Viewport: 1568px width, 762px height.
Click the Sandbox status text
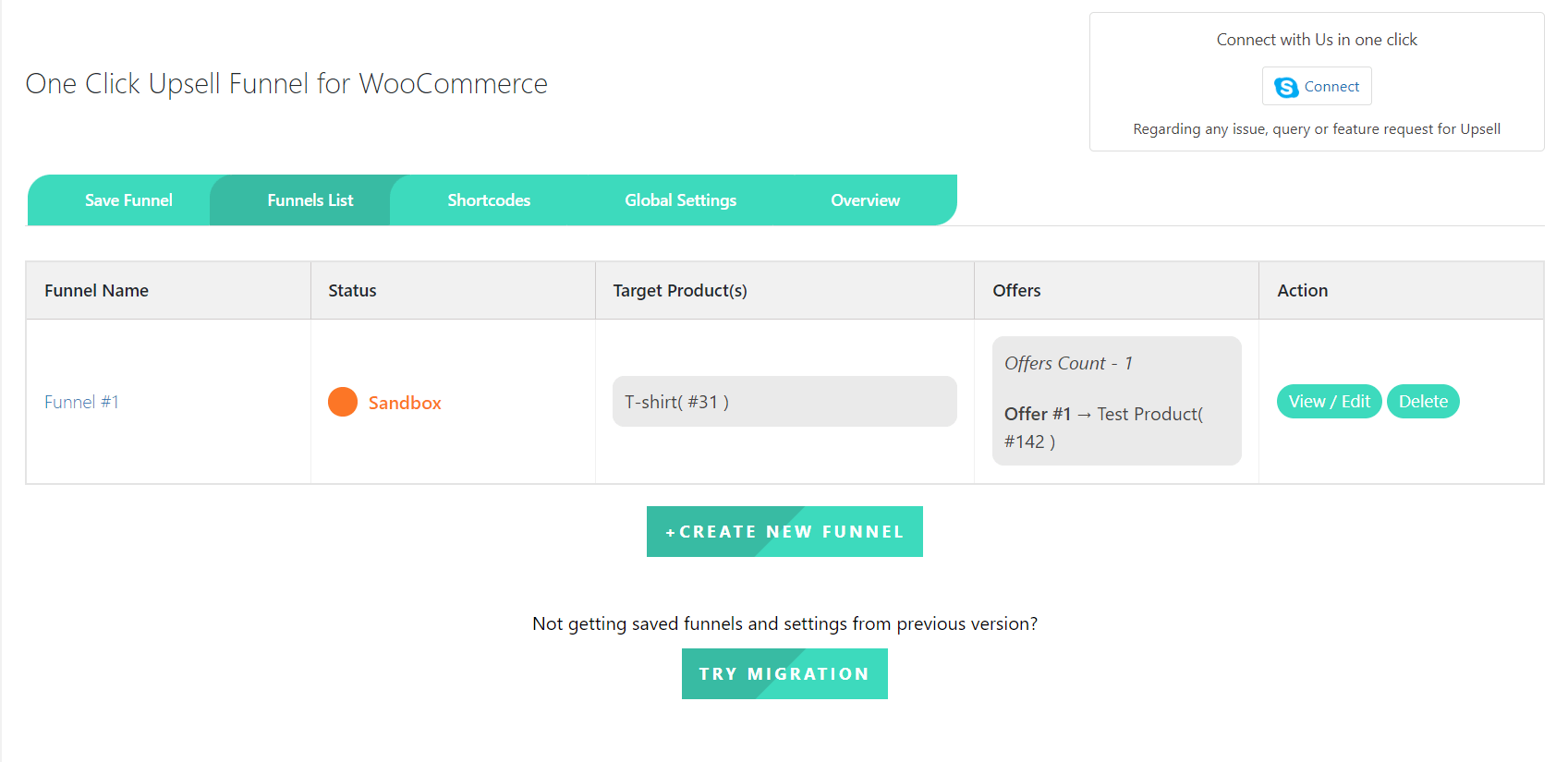405,403
